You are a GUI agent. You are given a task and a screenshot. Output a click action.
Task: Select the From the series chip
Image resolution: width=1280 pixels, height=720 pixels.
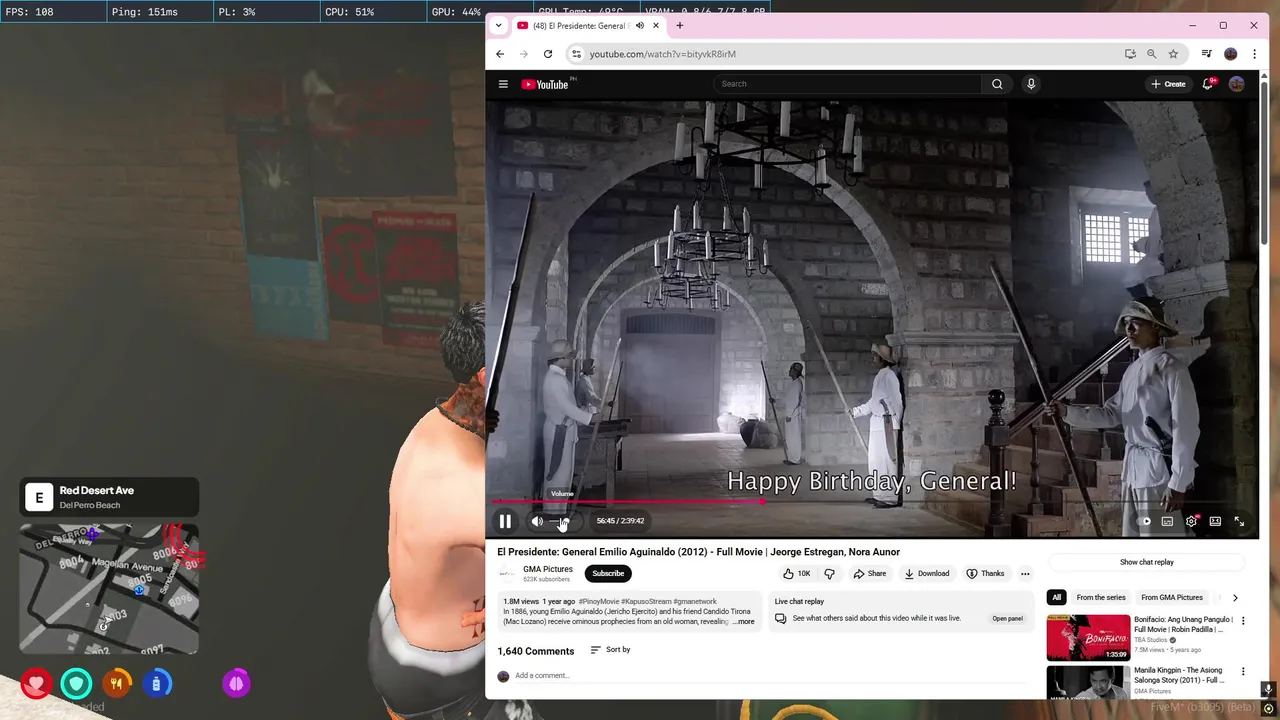click(1101, 597)
